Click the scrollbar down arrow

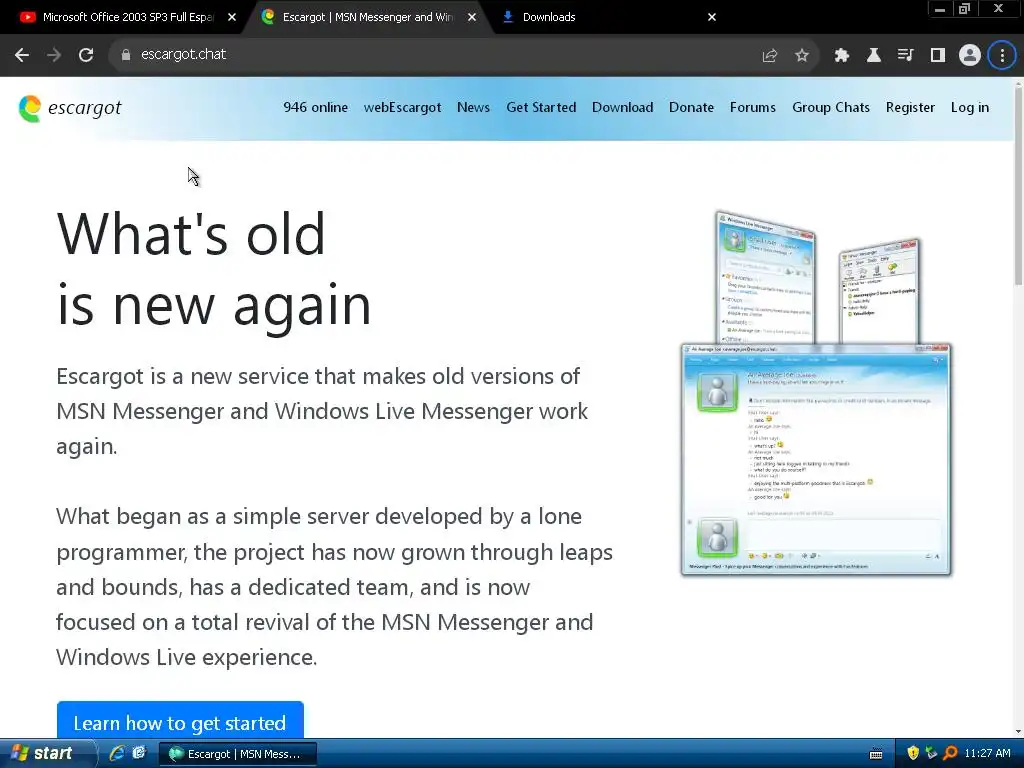click(x=1018, y=732)
